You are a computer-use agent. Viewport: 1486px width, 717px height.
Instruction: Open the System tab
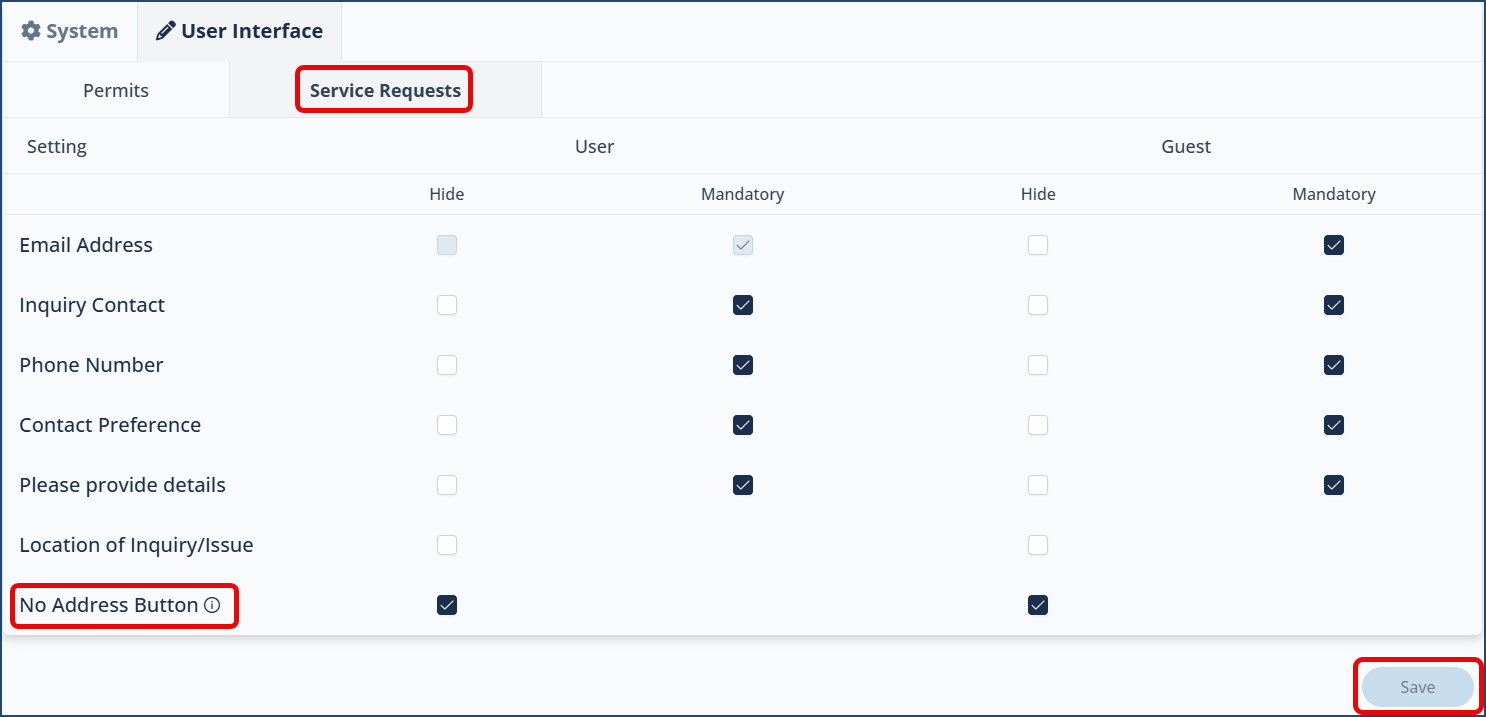pyautogui.click(x=70, y=31)
